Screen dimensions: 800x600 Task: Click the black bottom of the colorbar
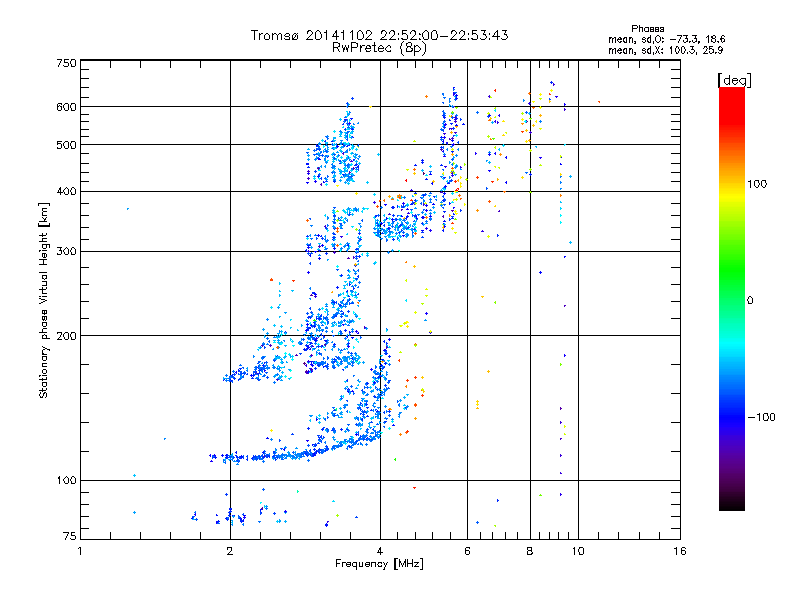coord(732,503)
